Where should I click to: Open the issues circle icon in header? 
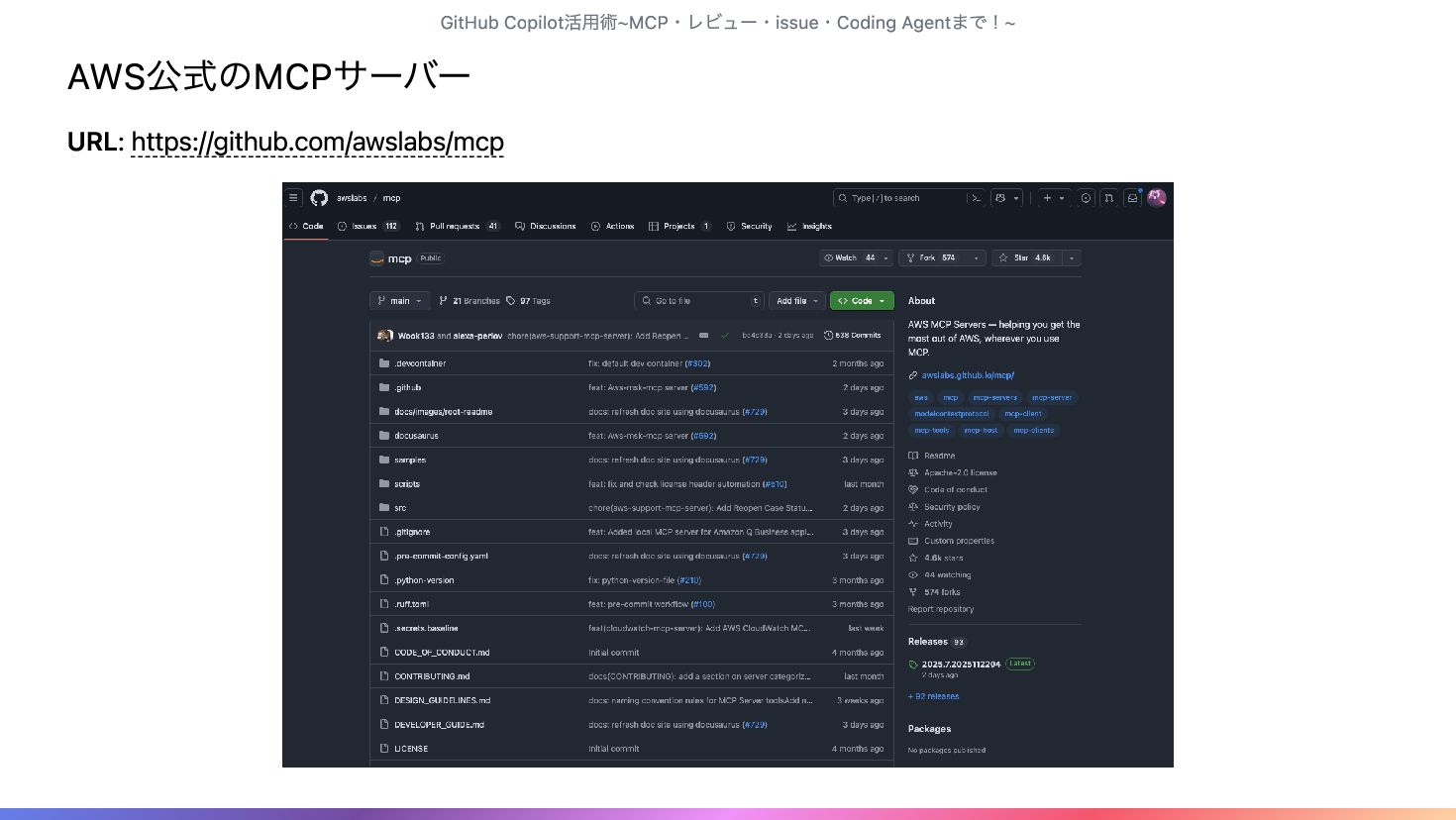1086,198
